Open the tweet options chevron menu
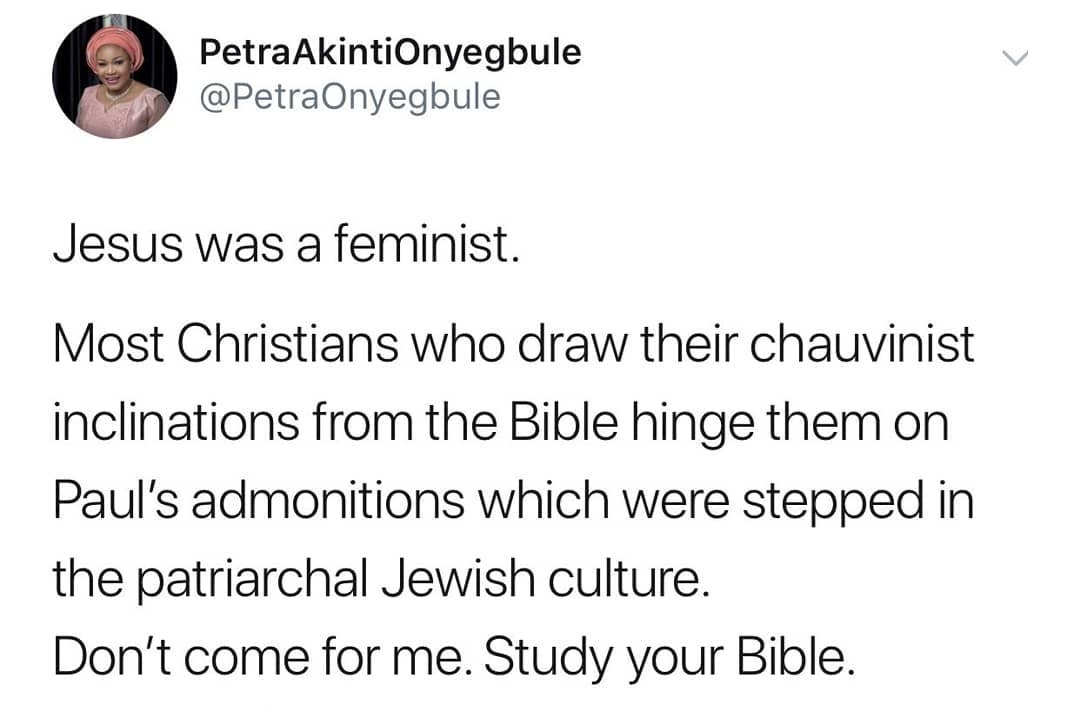 coord(1015,59)
